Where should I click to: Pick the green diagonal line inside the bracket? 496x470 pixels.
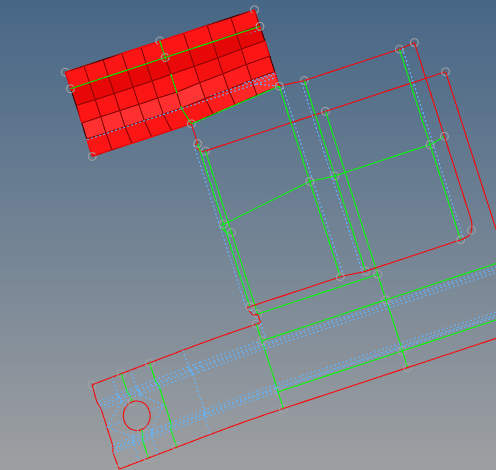pos(267,202)
